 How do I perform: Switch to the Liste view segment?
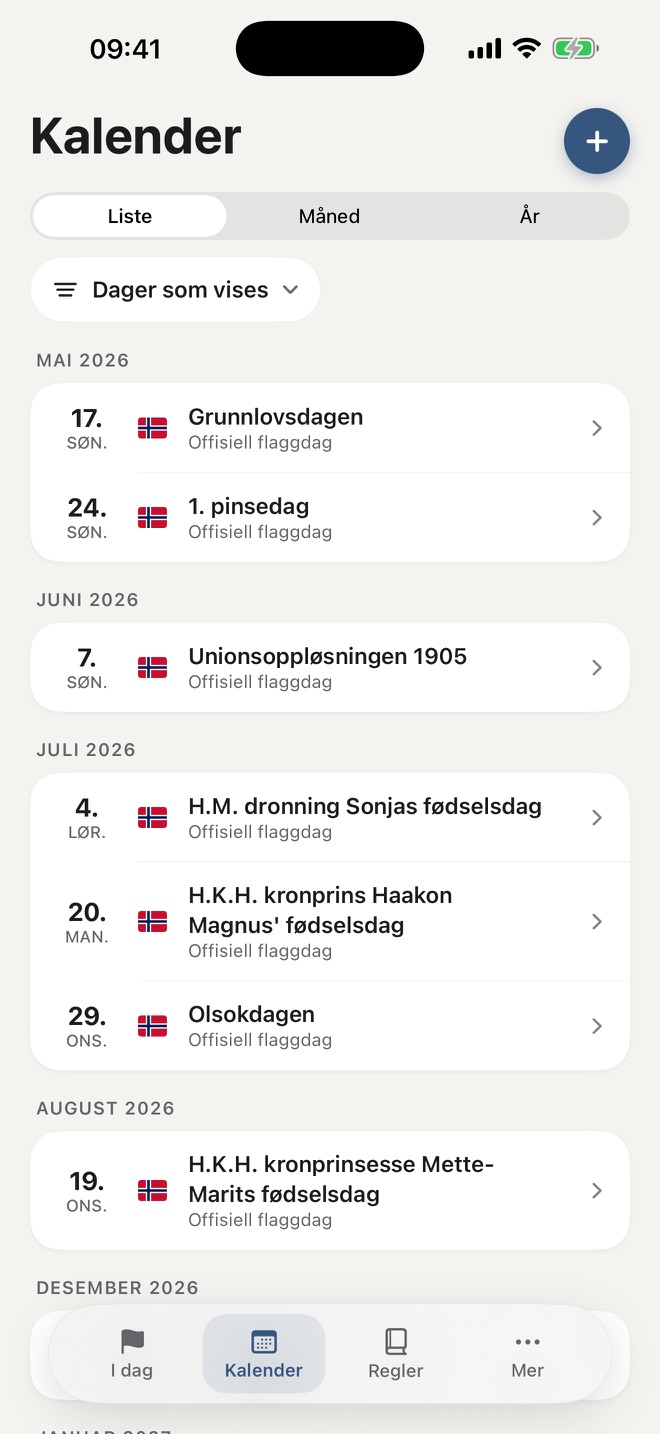pyautogui.click(x=130, y=216)
